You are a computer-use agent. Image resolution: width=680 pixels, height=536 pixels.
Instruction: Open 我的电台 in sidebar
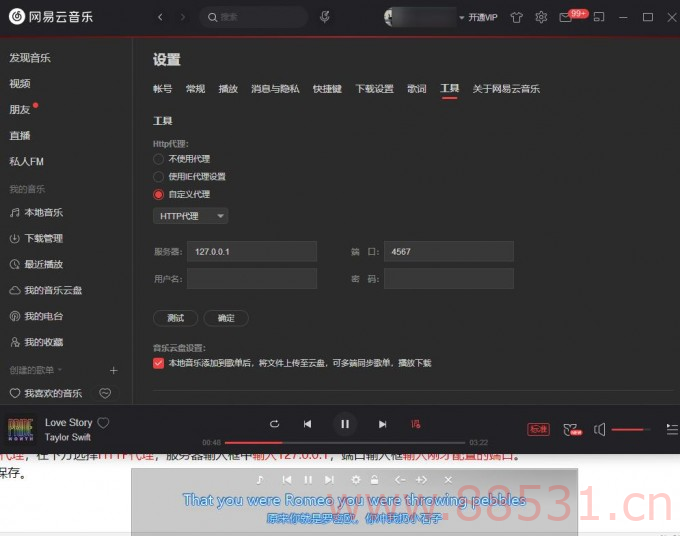36,316
